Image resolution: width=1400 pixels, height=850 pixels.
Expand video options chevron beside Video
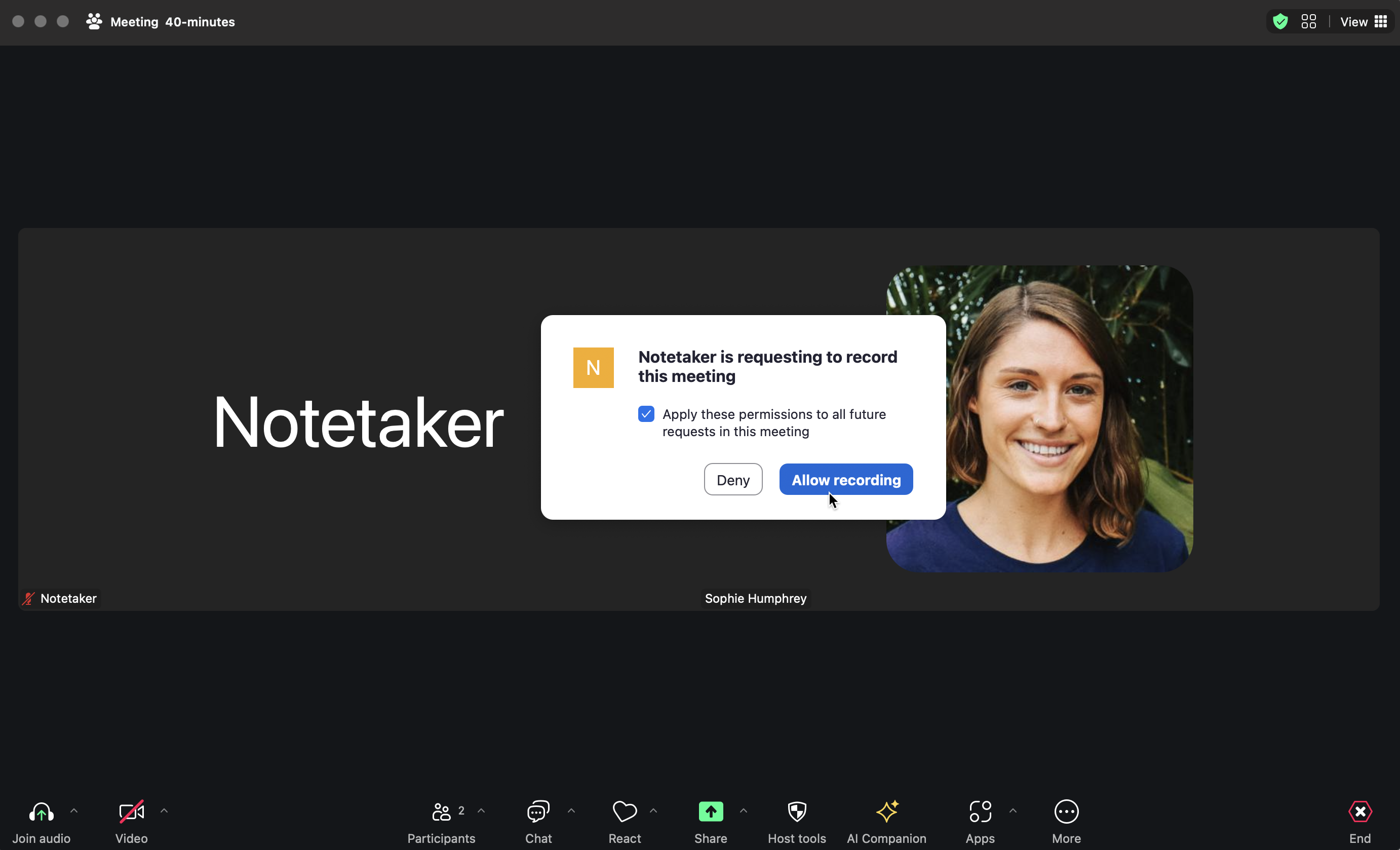point(164,811)
